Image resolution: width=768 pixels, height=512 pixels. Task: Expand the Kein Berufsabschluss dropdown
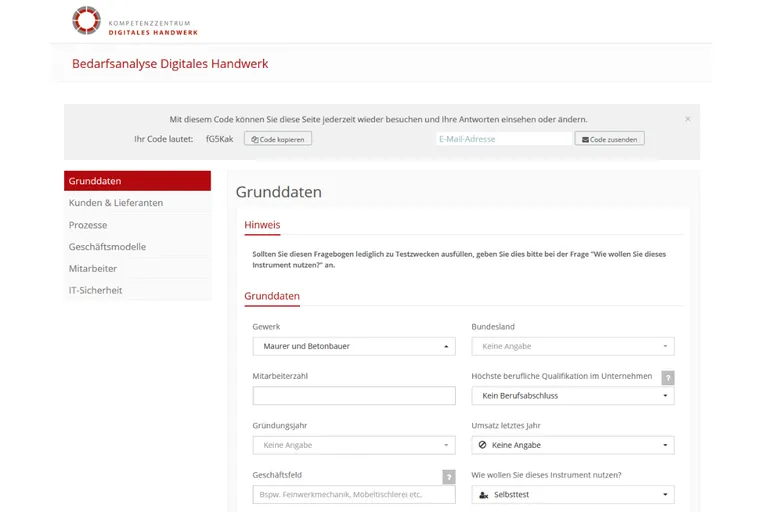(x=572, y=396)
